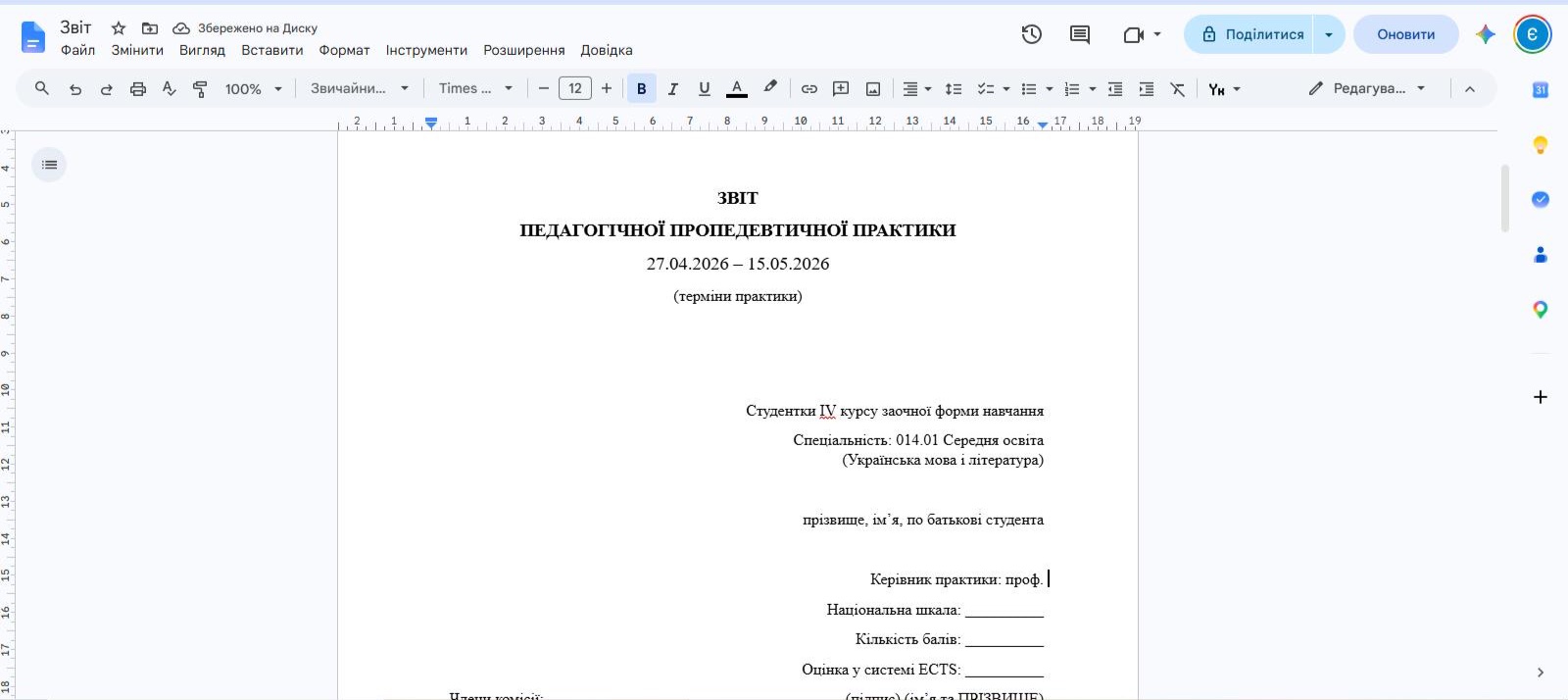The height and width of the screenshot is (700, 1568).
Task: Print the document
Action: pyautogui.click(x=138, y=88)
